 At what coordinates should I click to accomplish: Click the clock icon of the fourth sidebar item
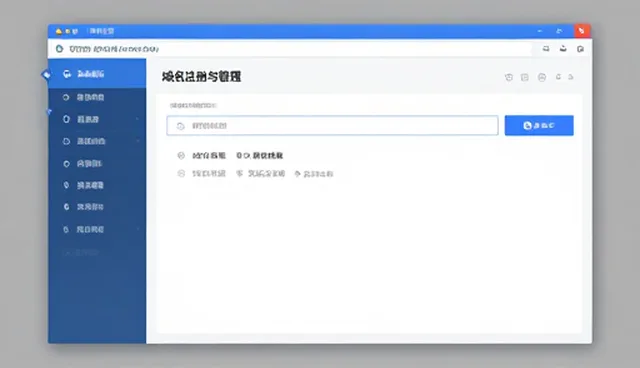[x=66, y=141]
